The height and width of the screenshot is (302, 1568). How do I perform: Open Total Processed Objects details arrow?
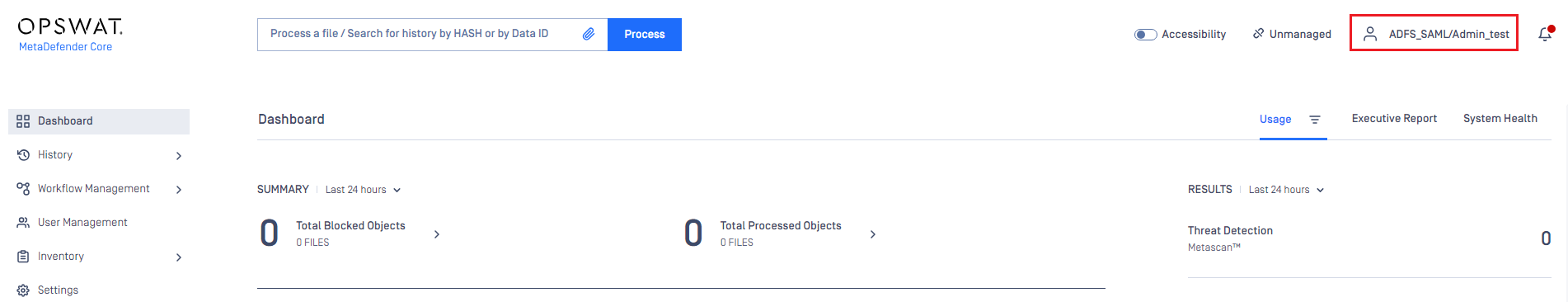pyautogui.click(x=873, y=234)
